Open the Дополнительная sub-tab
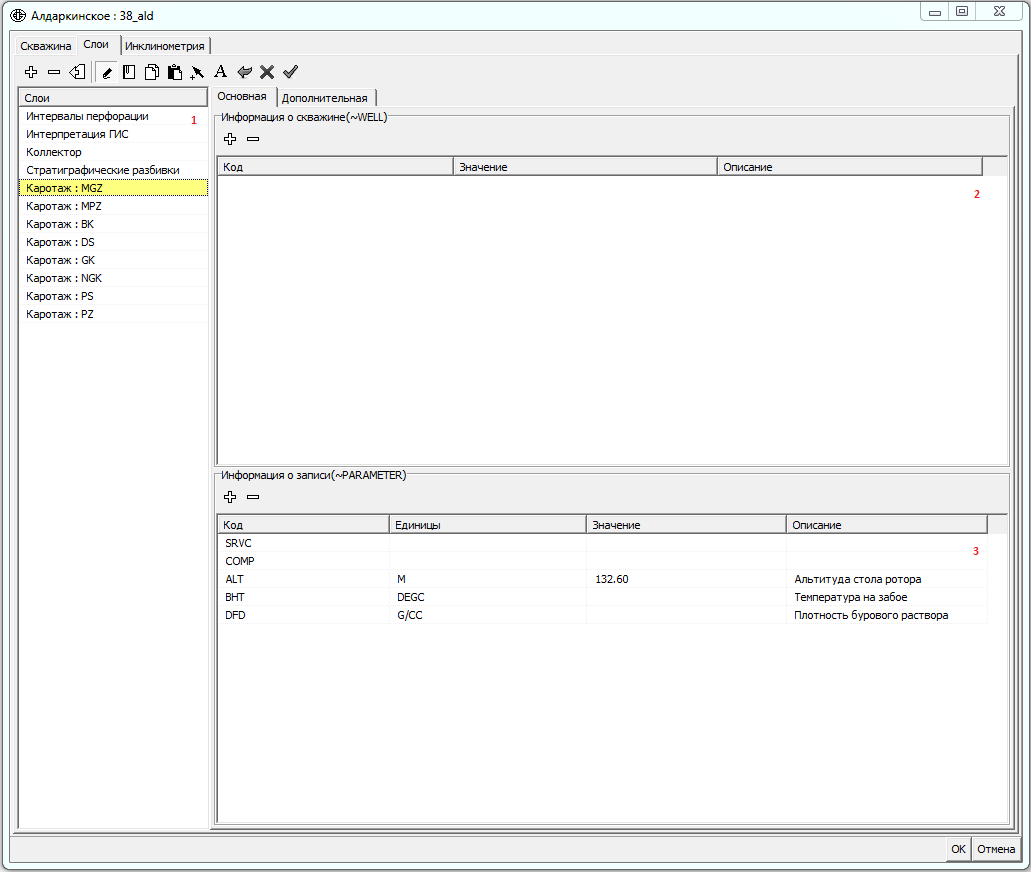1031x872 pixels. pyautogui.click(x=325, y=98)
